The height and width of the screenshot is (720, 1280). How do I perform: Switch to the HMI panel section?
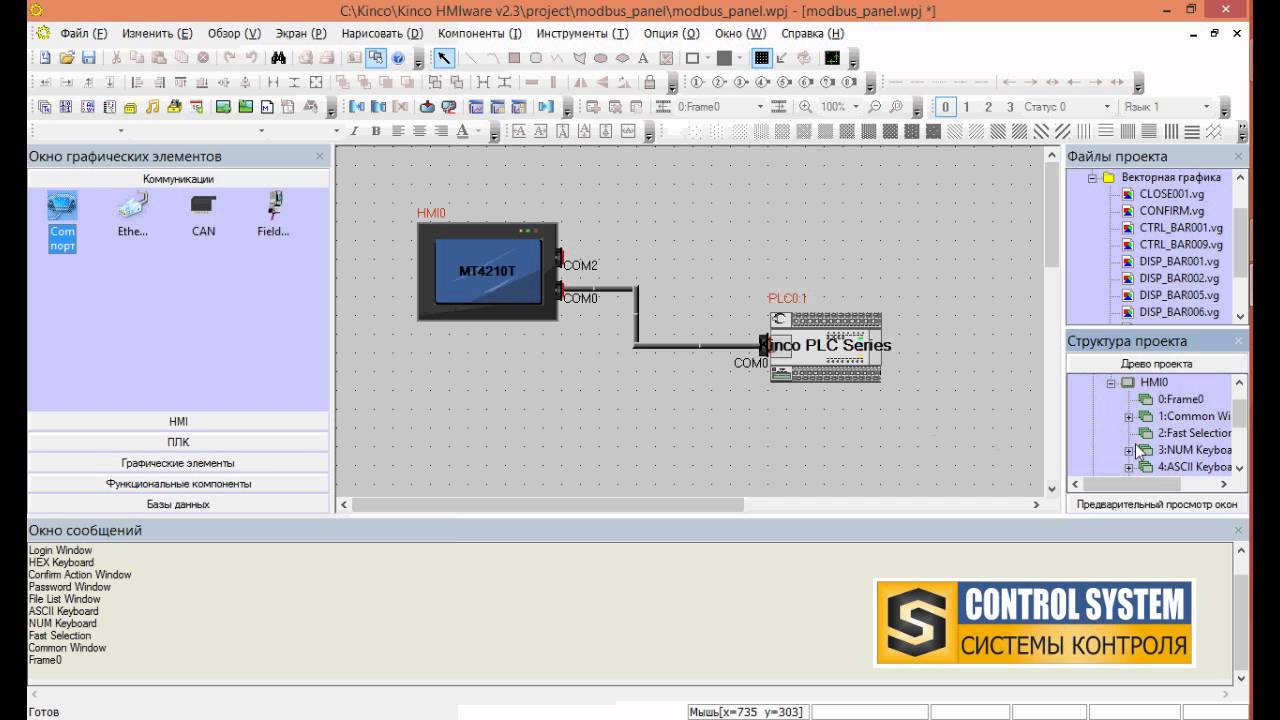[x=178, y=421]
